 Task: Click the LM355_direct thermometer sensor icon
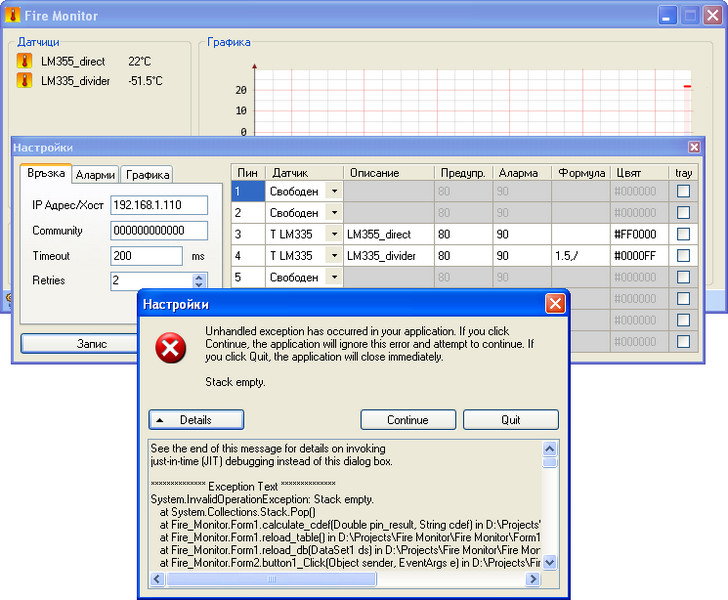(24, 61)
